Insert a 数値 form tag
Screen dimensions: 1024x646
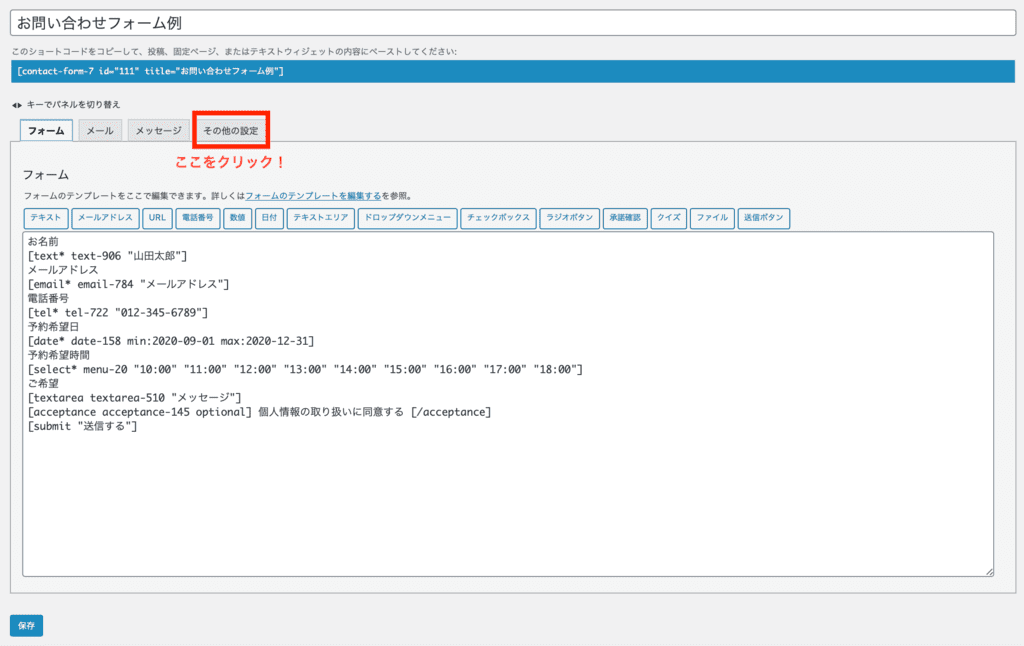(x=237, y=218)
